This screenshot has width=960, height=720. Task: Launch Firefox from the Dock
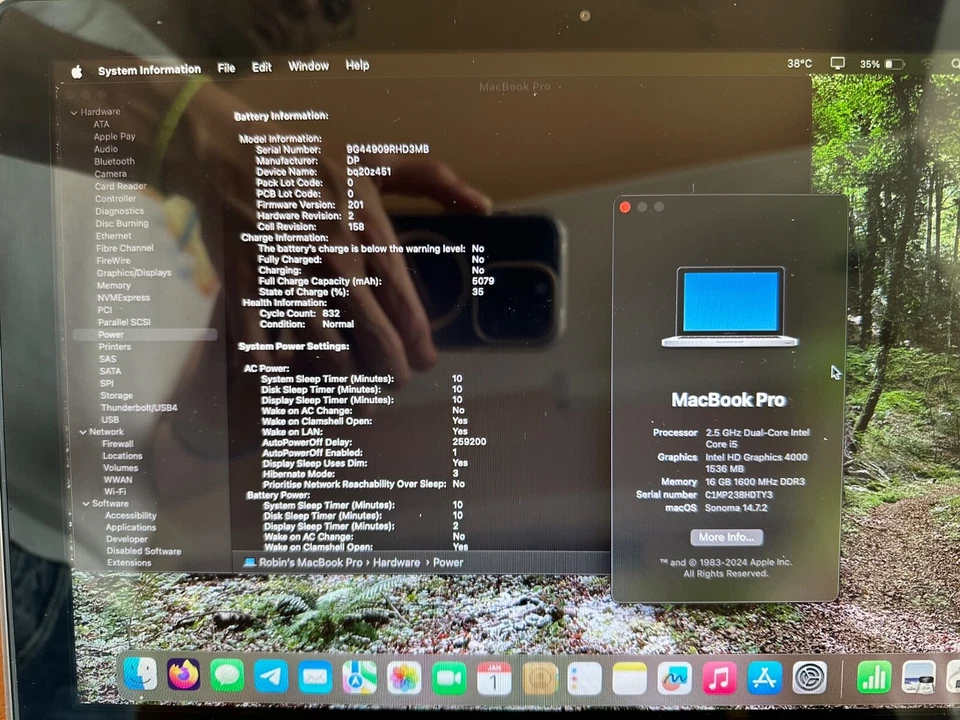click(184, 675)
